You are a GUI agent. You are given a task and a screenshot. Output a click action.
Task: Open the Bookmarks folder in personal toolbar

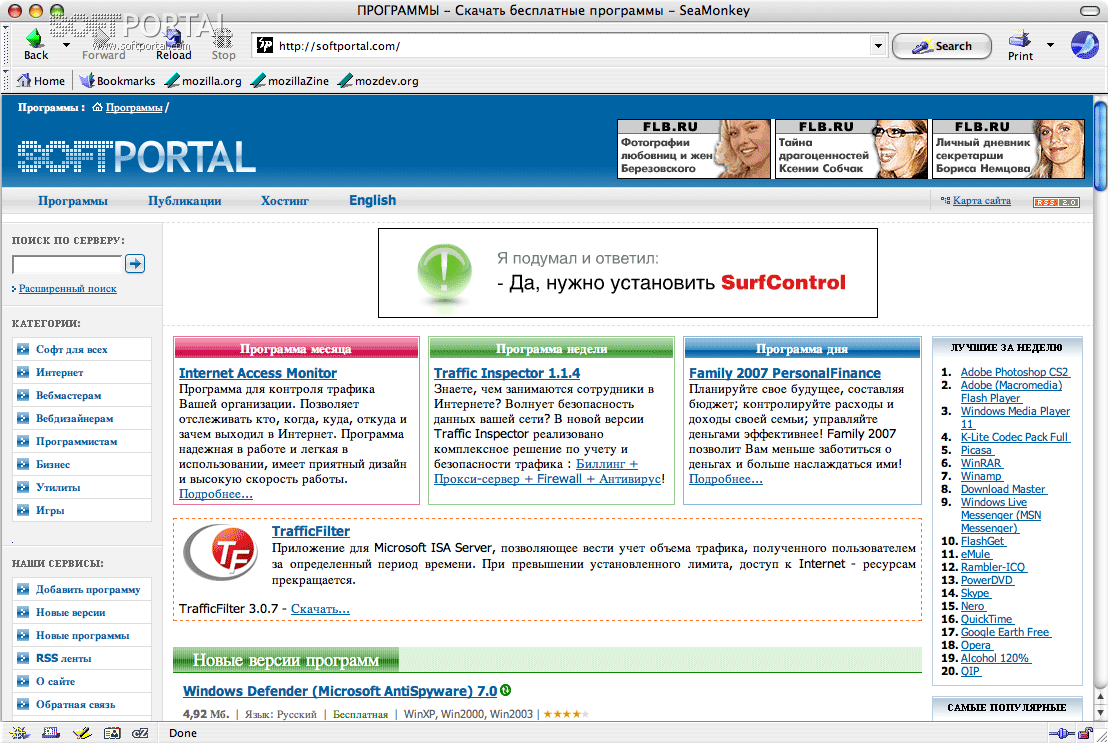[x=117, y=81]
